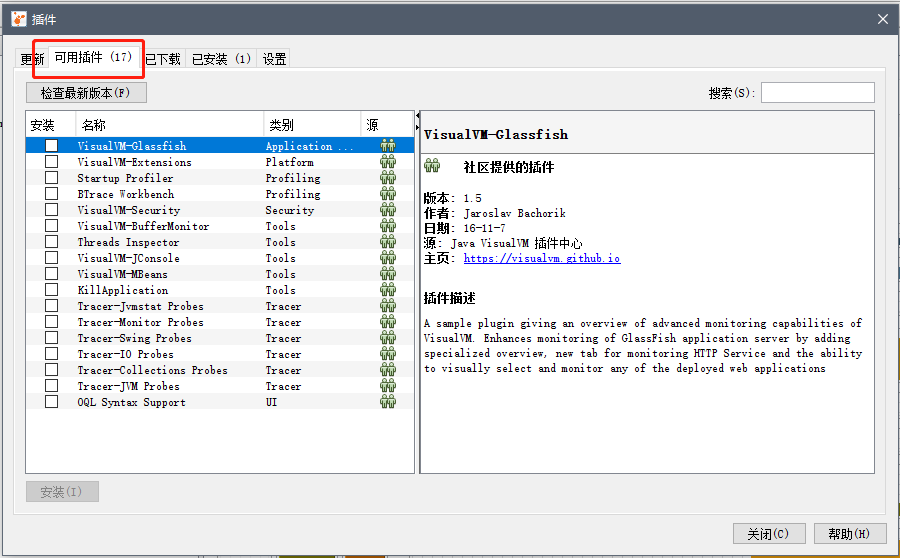This screenshot has width=900, height=558.
Task: Click the source icon in VisualVM-Security row
Action: (388, 210)
